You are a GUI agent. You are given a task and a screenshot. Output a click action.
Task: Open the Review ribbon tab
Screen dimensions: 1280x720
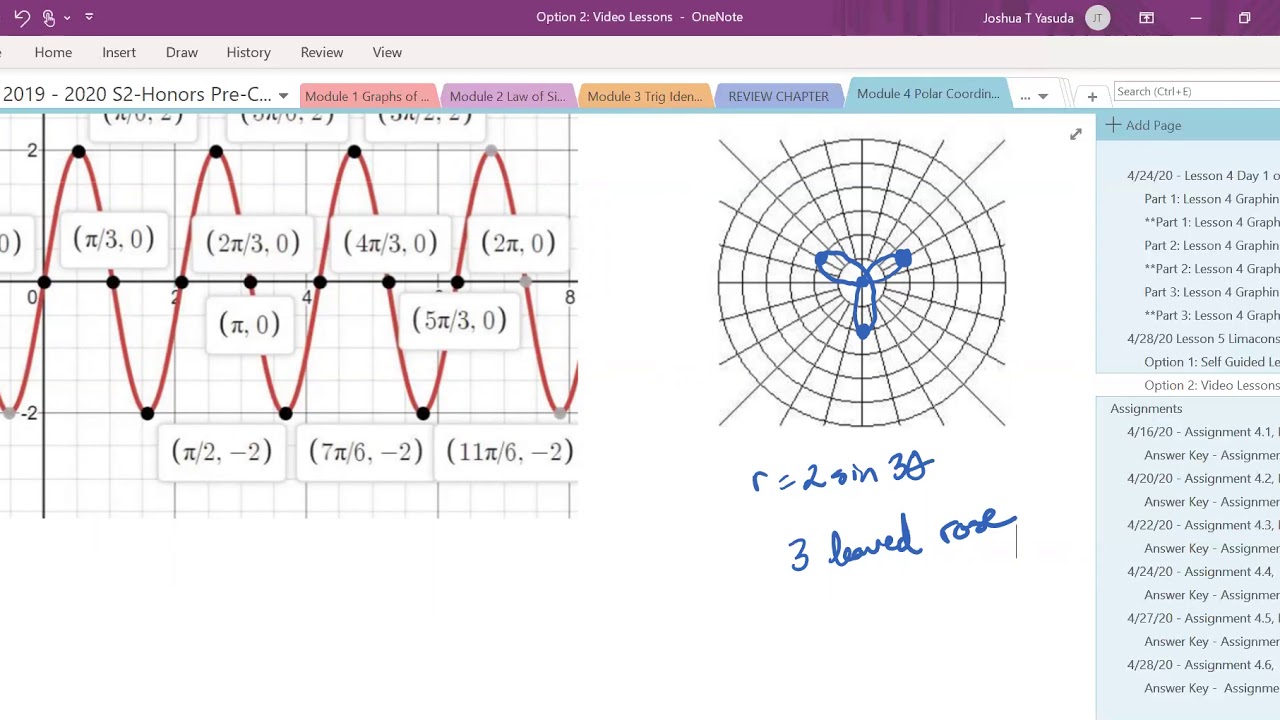point(322,52)
